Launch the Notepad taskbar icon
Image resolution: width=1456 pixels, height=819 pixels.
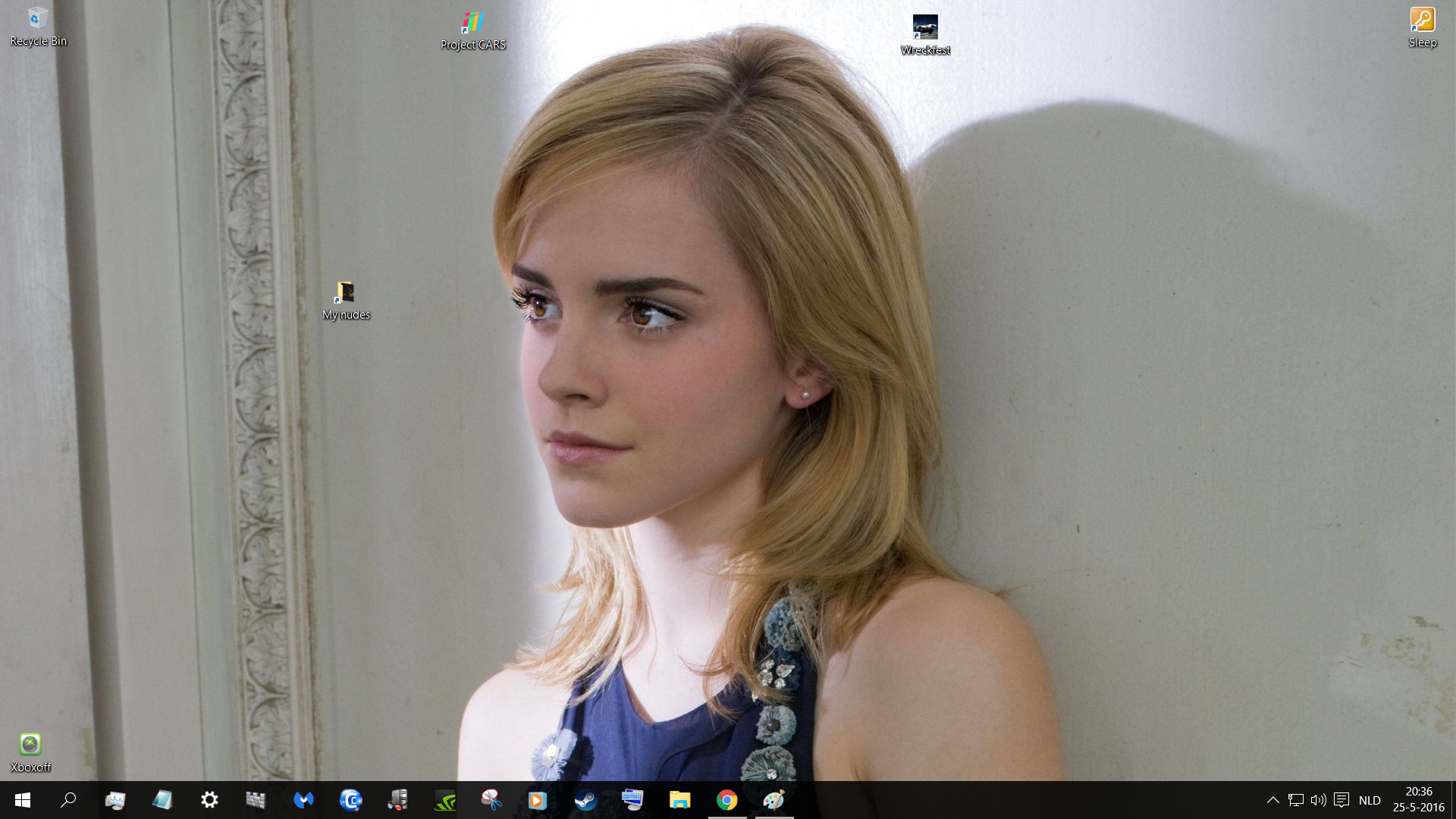(162, 800)
